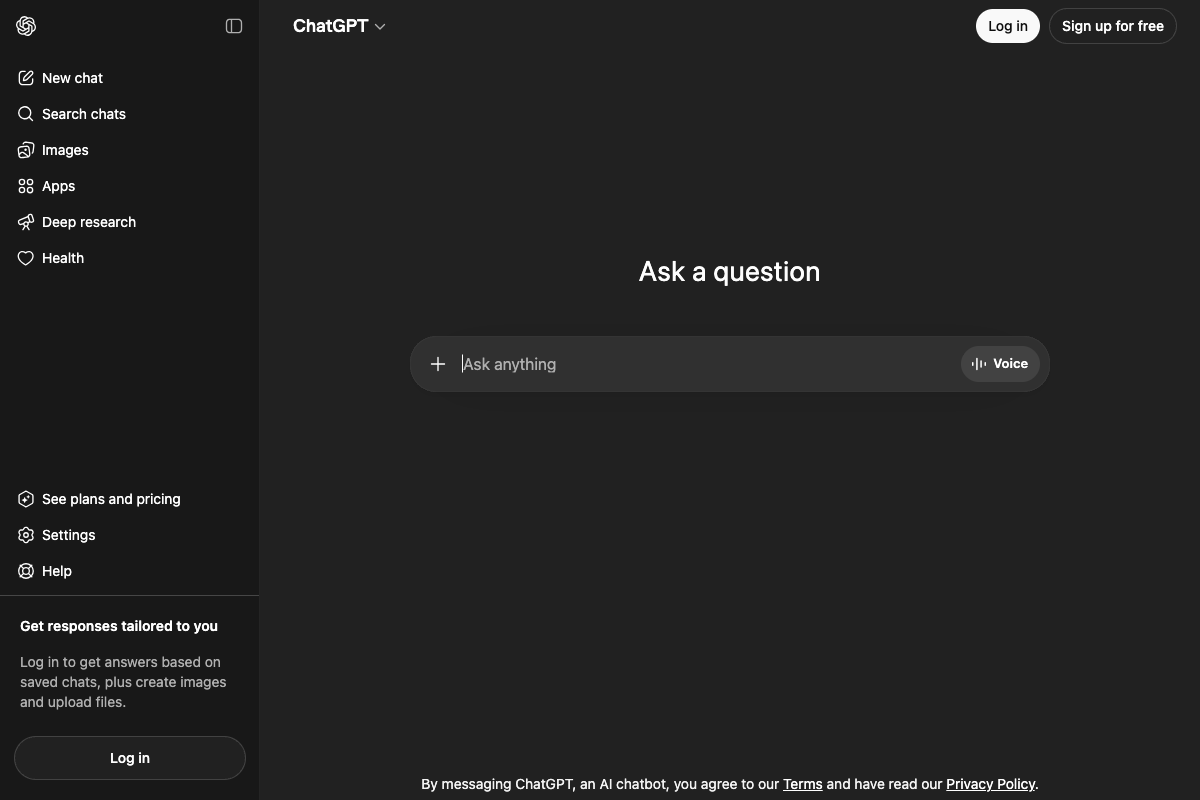
Task: Click the Search chats magnifier icon
Action: [x=26, y=114]
